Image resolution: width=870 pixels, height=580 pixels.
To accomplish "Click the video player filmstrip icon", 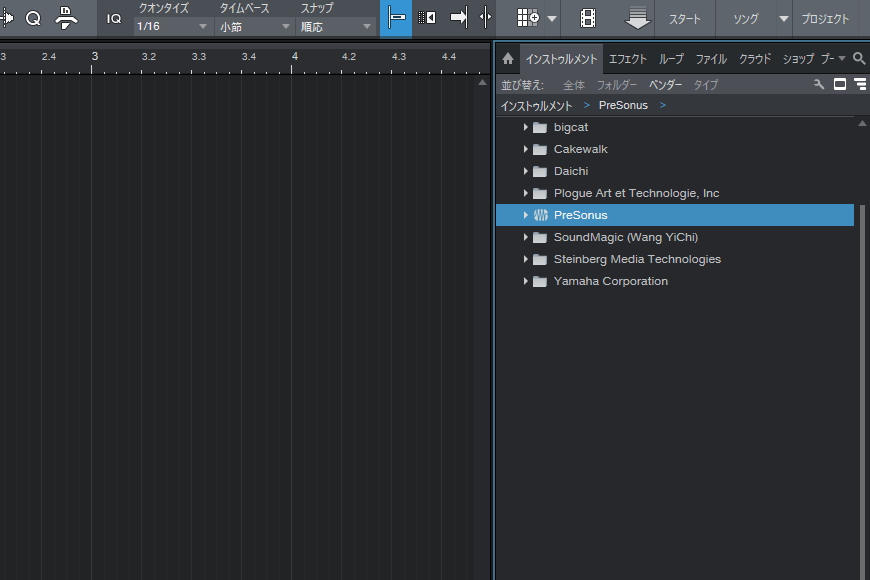I will 588,18.
